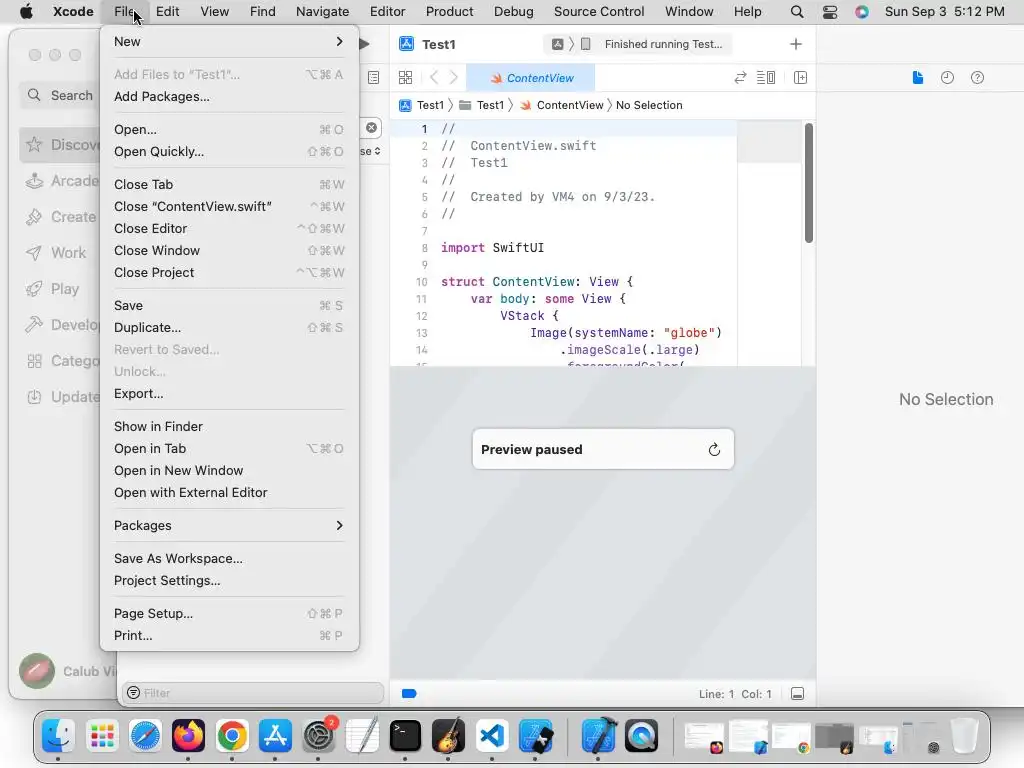
Task: Open Terminal from the Dock
Action: 405,735
